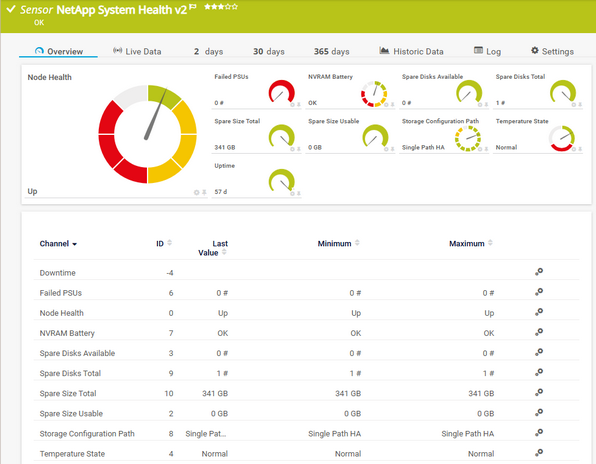Open channel settings for Spare Disks Total row
Image resolution: width=596 pixels, height=464 pixels.
539,372
